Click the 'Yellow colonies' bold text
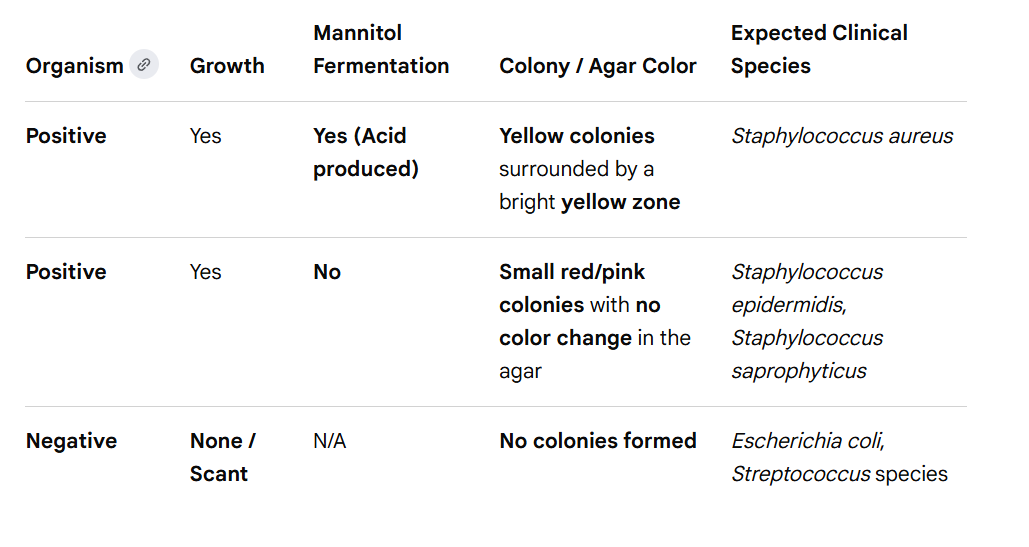The width and height of the screenshot is (1029, 547). tap(577, 136)
